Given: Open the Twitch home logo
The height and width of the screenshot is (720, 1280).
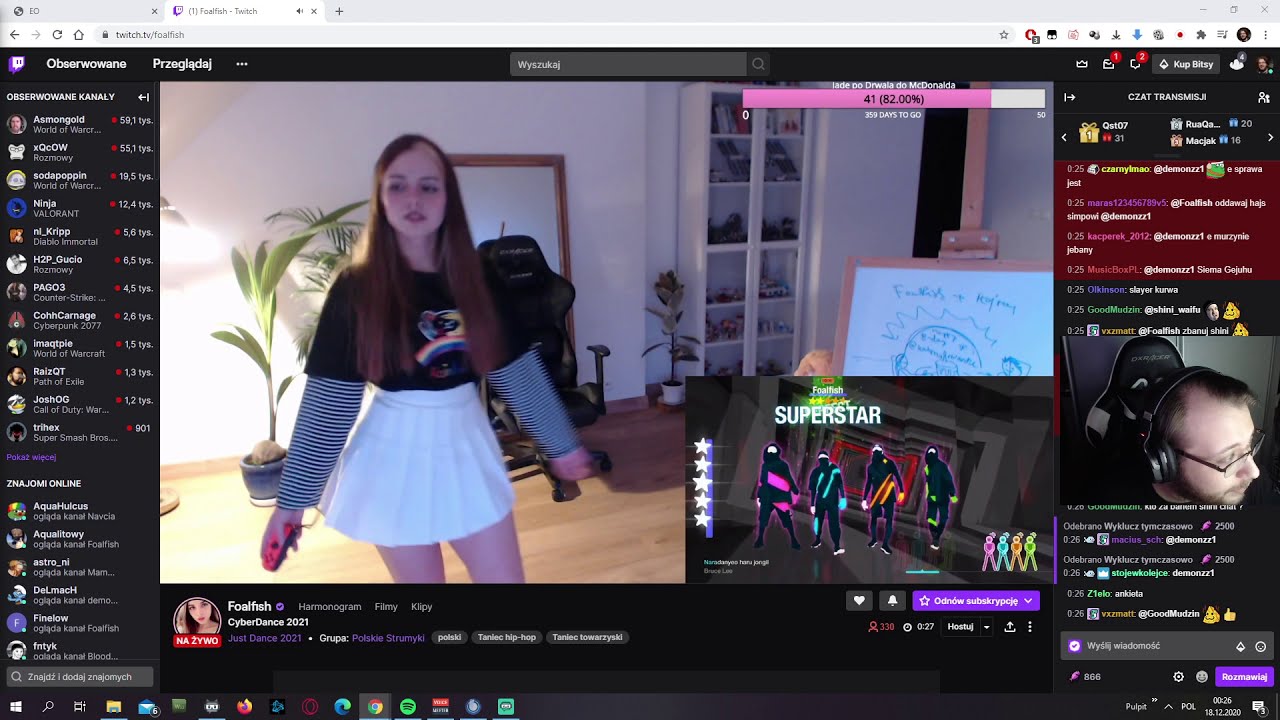Looking at the screenshot, I should (17, 64).
